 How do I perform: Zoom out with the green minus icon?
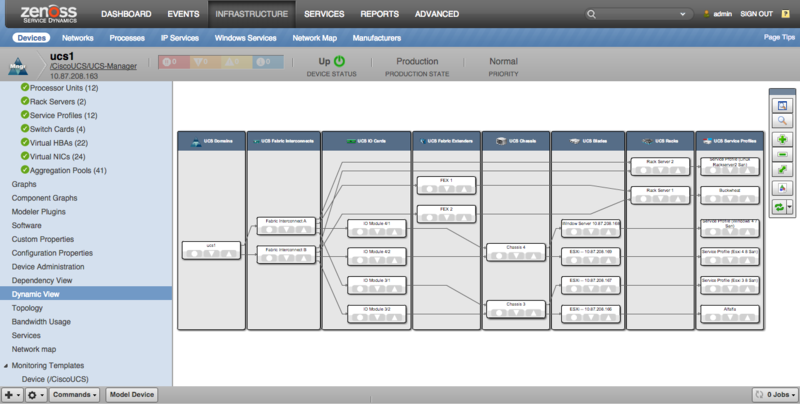782,154
